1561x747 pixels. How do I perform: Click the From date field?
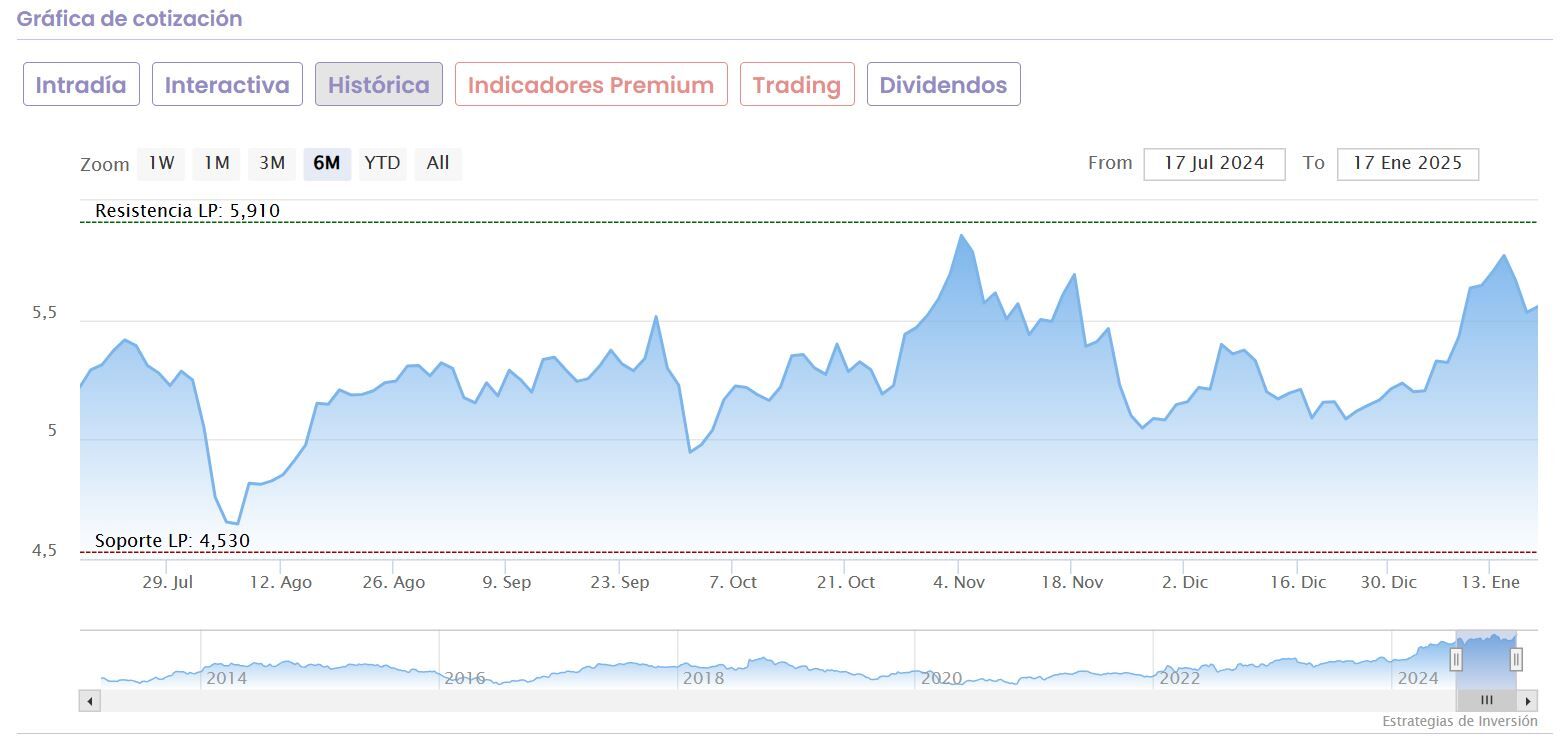(x=1214, y=163)
